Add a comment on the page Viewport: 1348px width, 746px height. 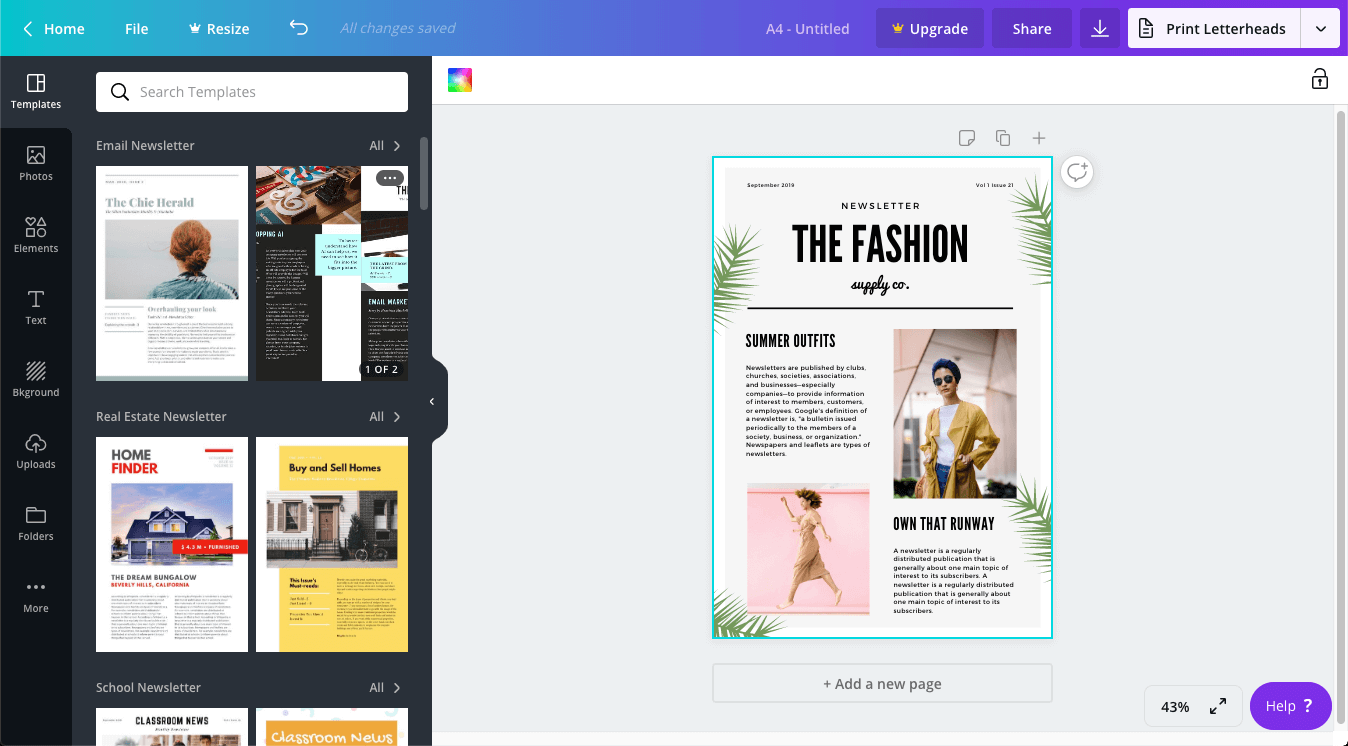(1077, 172)
